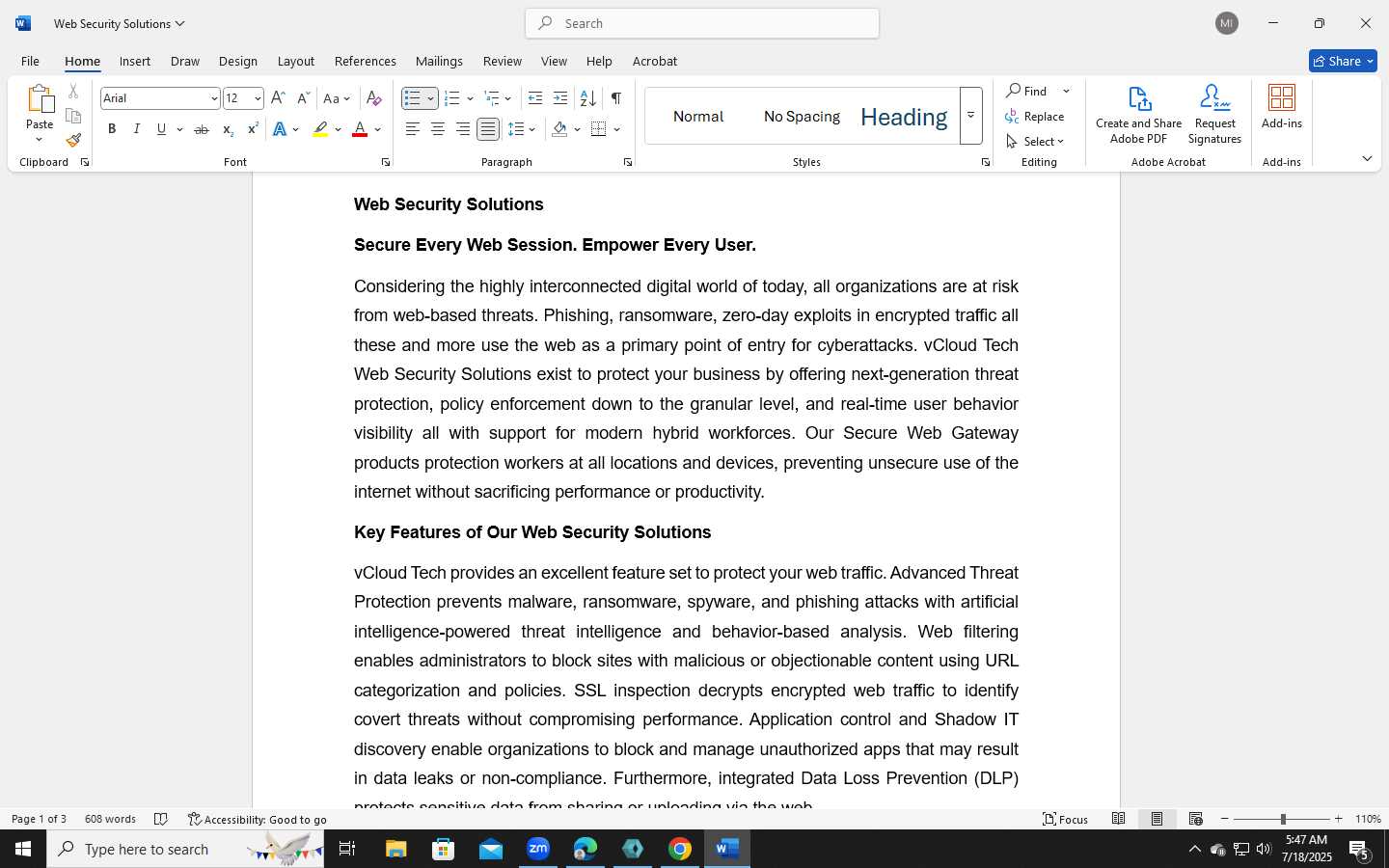Click the 608 words count
This screenshot has height=868, width=1389.
[110, 819]
